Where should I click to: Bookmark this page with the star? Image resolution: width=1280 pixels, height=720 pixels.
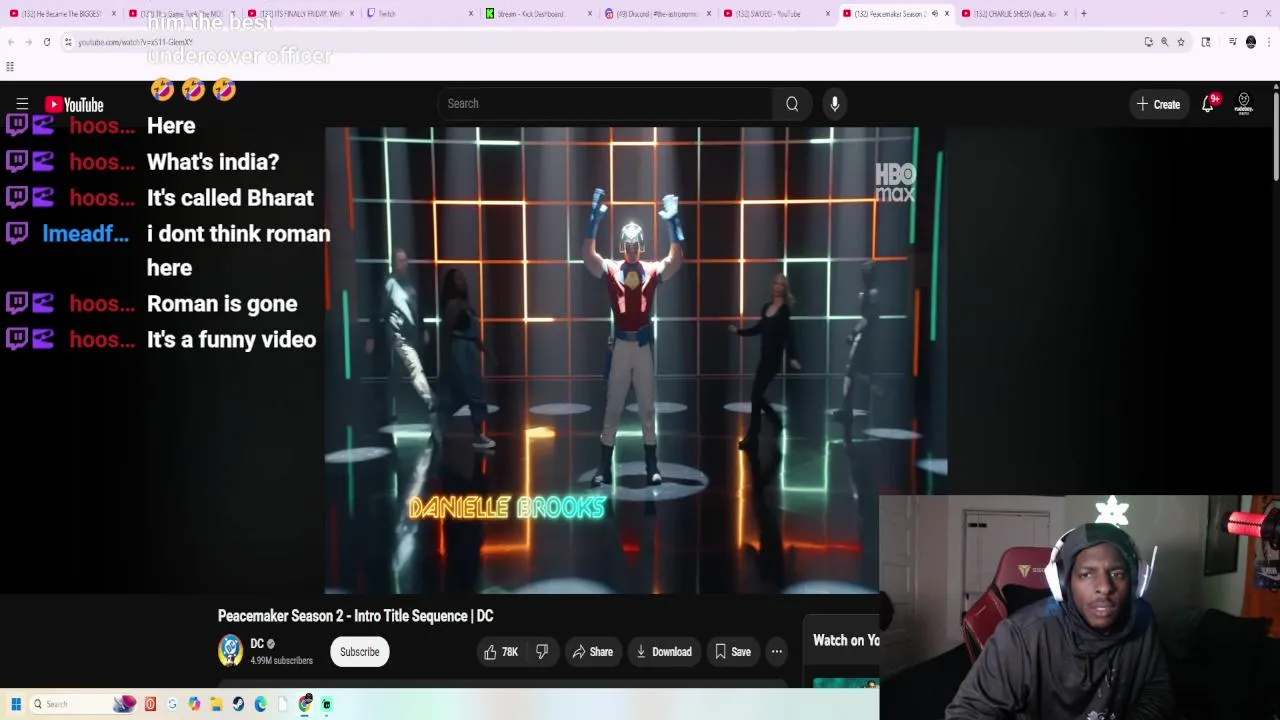pyautogui.click(x=1181, y=42)
